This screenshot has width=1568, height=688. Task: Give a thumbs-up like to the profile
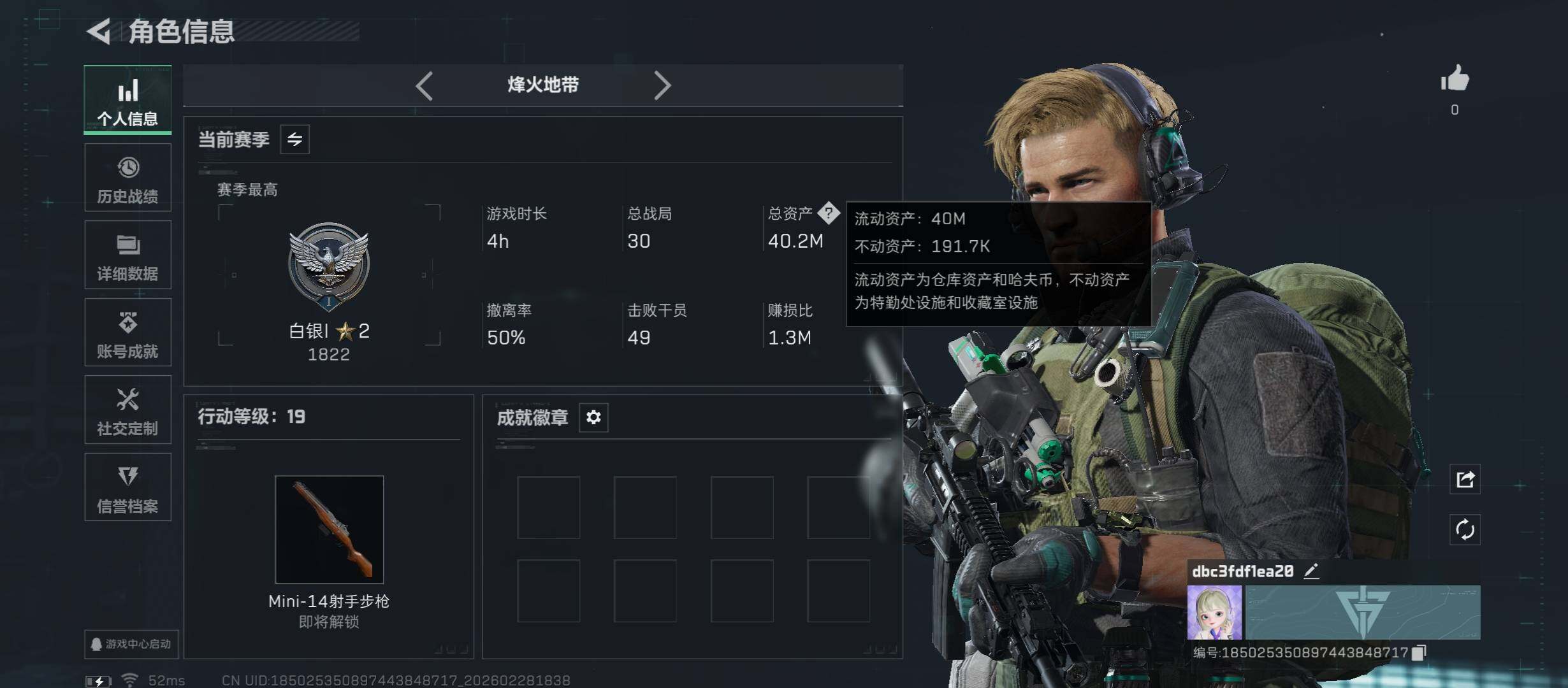tap(1455, 80)
